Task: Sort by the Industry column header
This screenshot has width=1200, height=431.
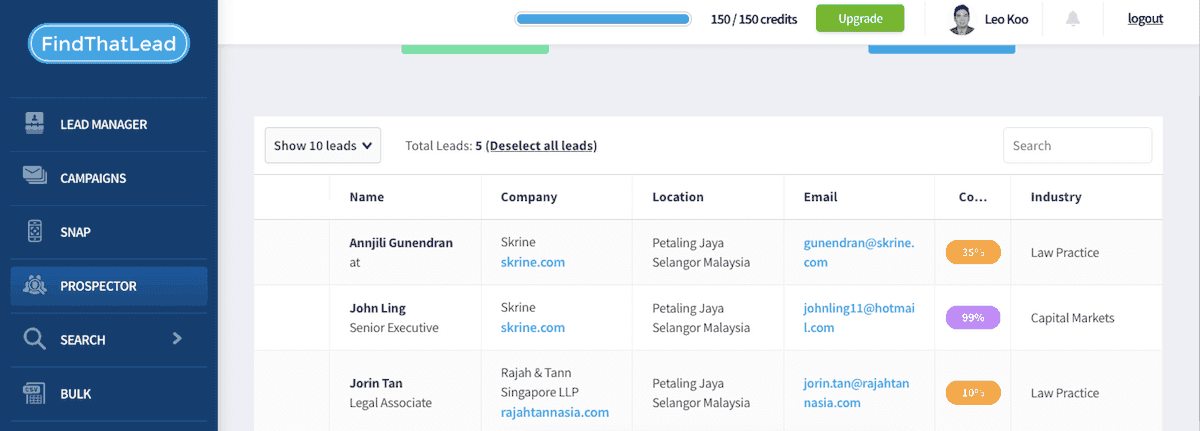Action: click(1055, 197)
